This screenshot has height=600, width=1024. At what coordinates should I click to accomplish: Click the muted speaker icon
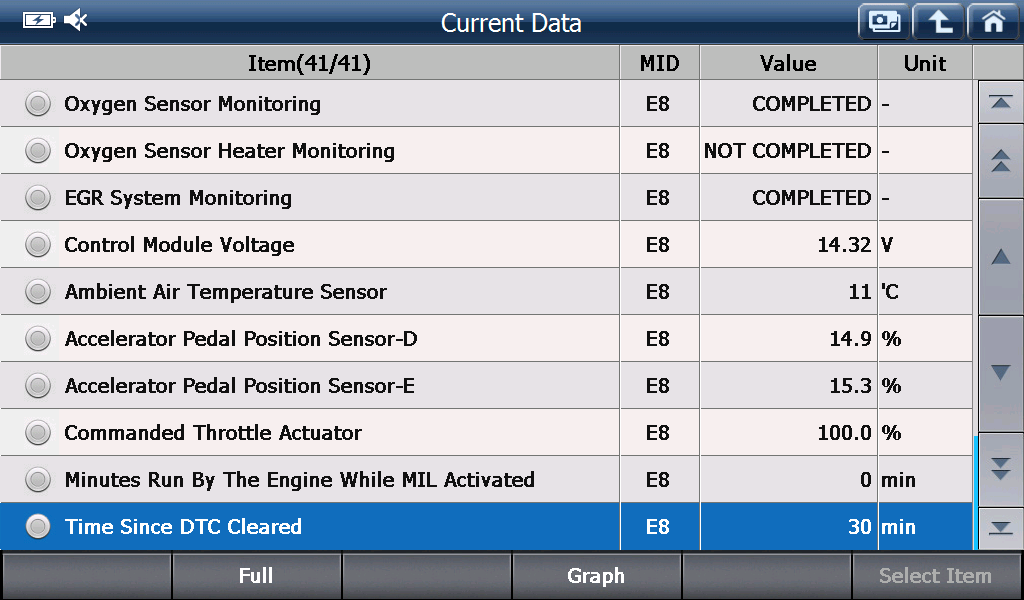pos(76,20)
